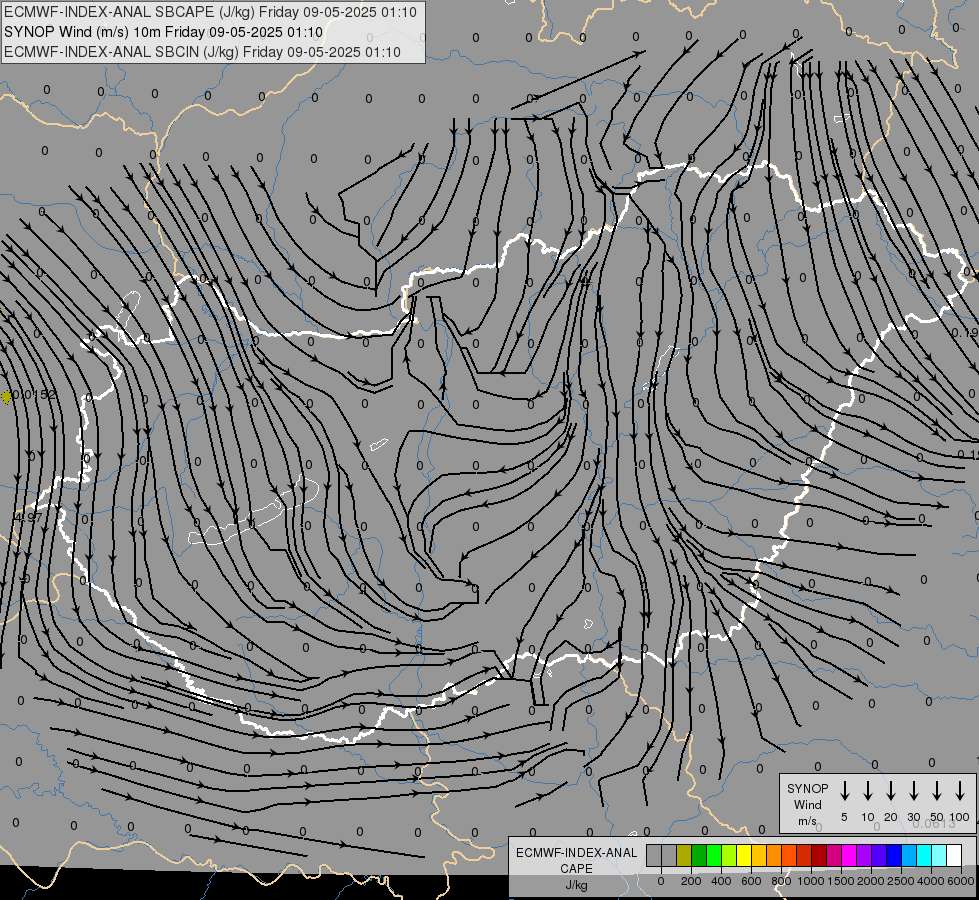This screenshot has height=900, width=979.
Task: Click the 6000 tick label on CAPE scale
Action: tap(960, 881)
